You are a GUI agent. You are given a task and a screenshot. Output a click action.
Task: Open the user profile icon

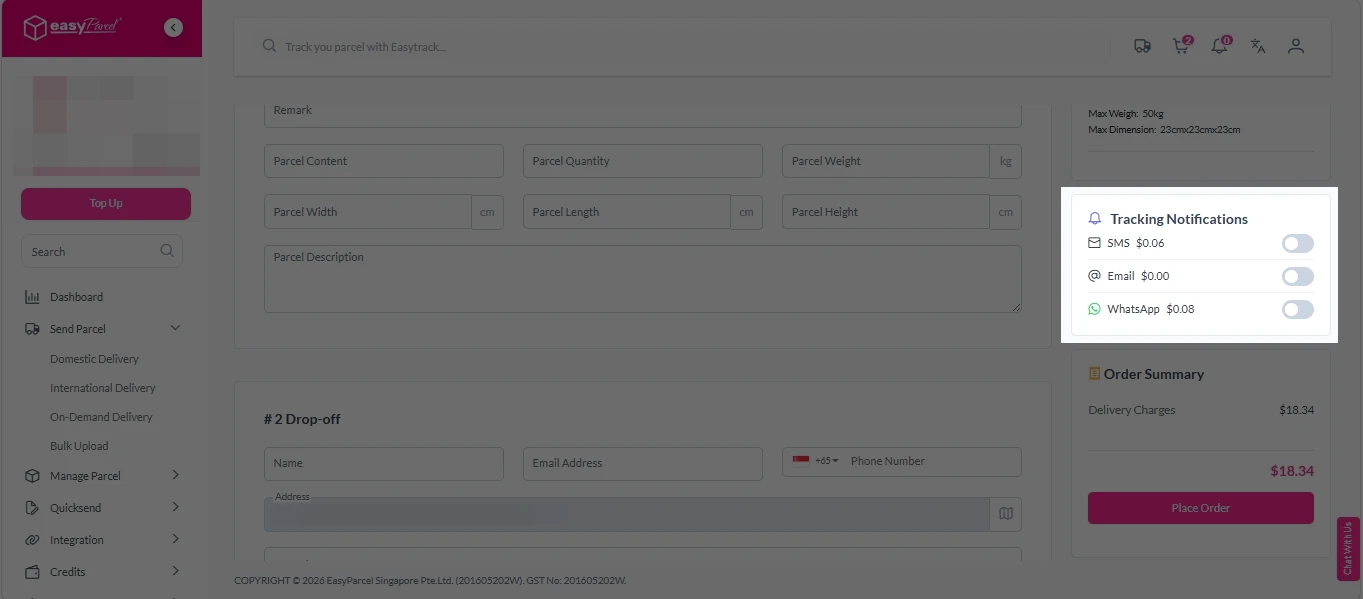click(x=1295, y=46)
